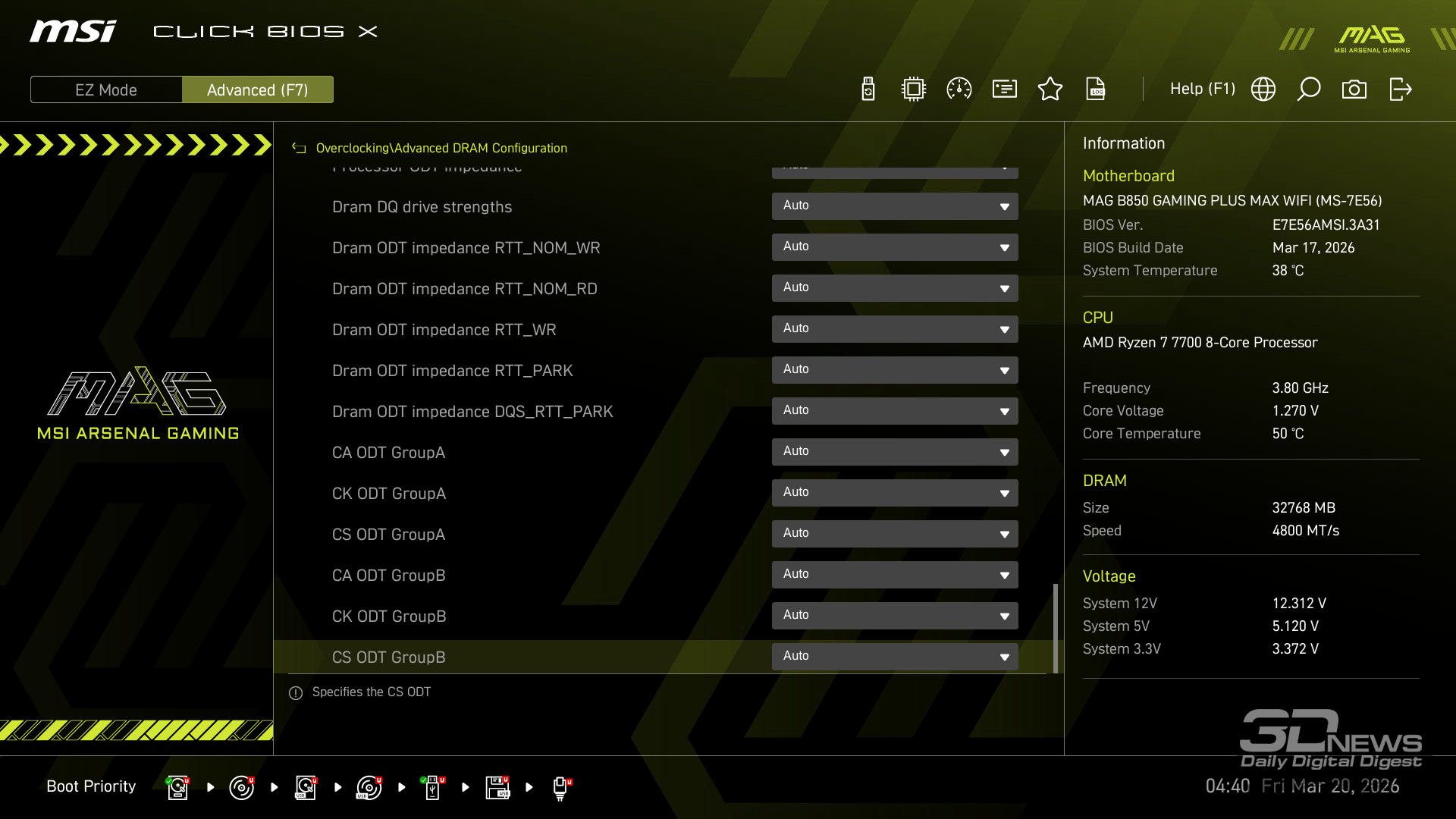Click the exit arrow icon
The width and height of the screenshot is (1456, 819).
[x=1400, y=89]
